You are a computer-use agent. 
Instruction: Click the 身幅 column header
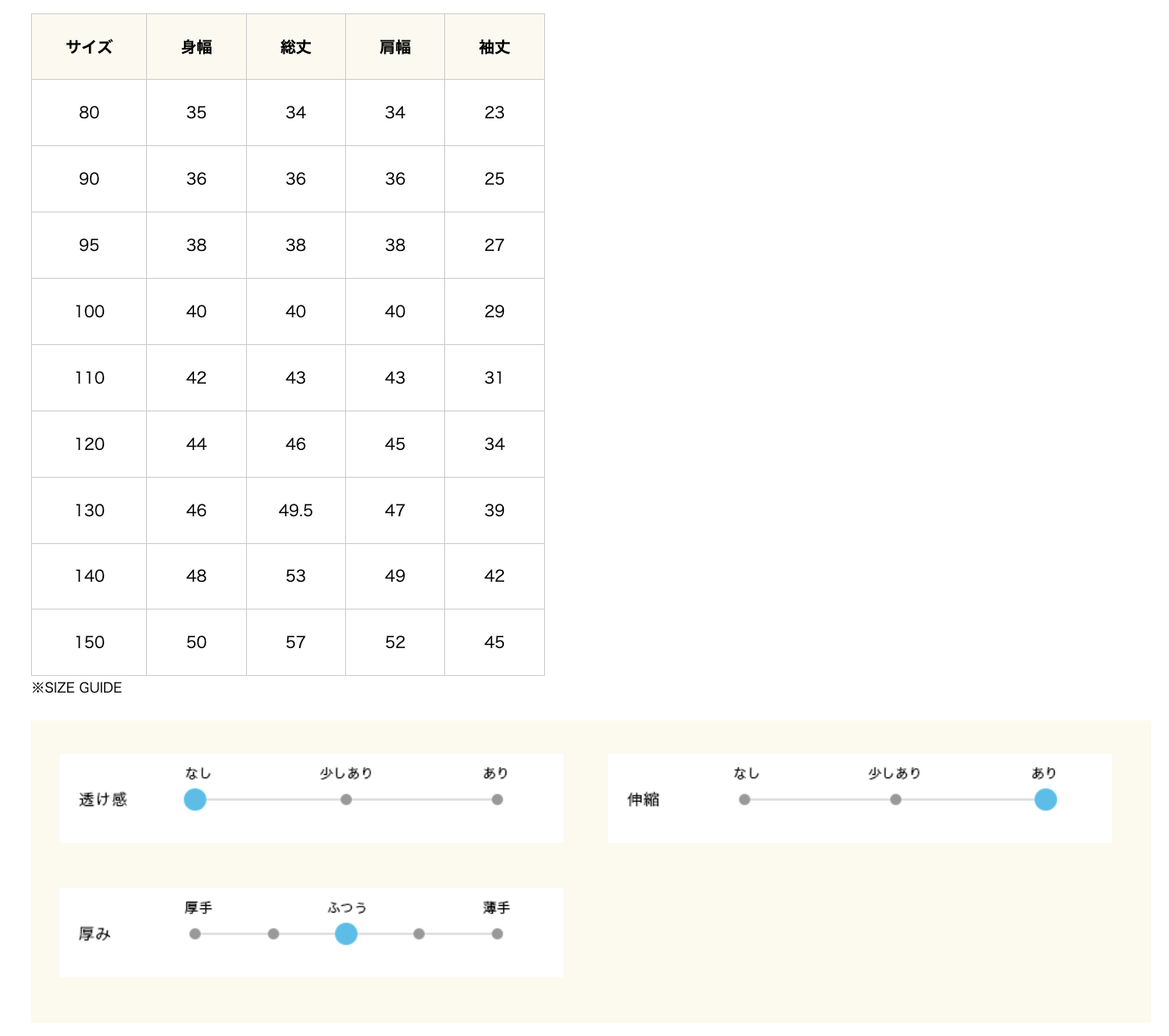197,47
